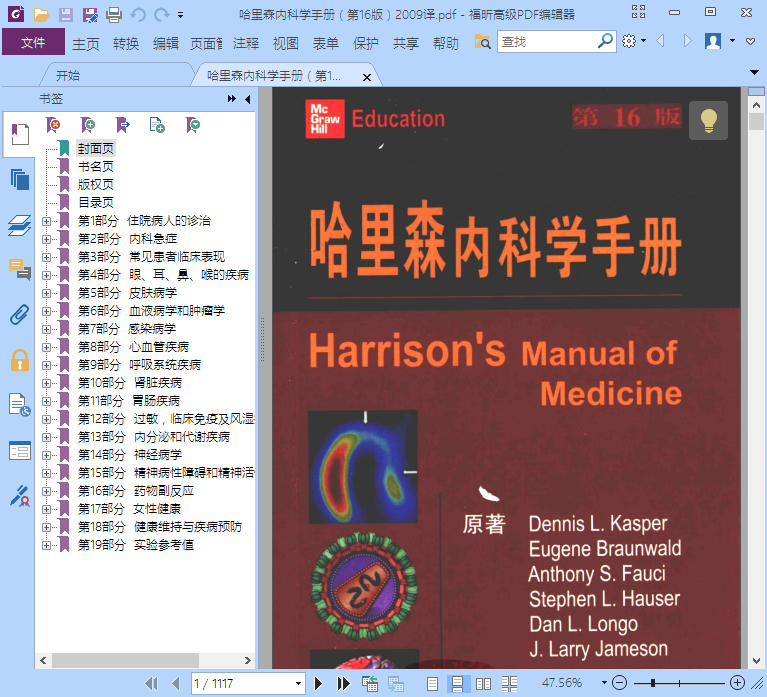Open the form fields side panel icon
The image size is (767, 697).
click(x=20, y=450)
